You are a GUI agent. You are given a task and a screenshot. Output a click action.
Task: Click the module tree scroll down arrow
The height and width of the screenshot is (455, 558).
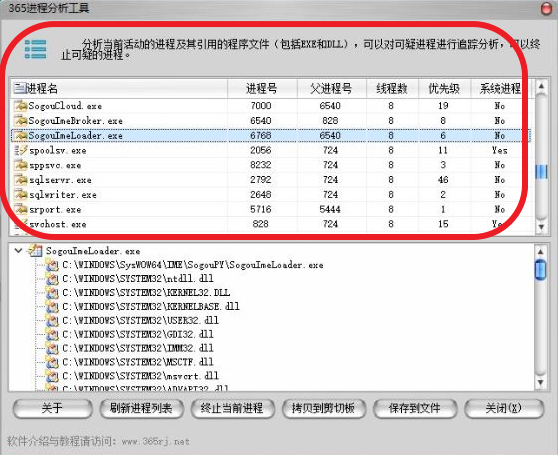click(x=541, y=382)
